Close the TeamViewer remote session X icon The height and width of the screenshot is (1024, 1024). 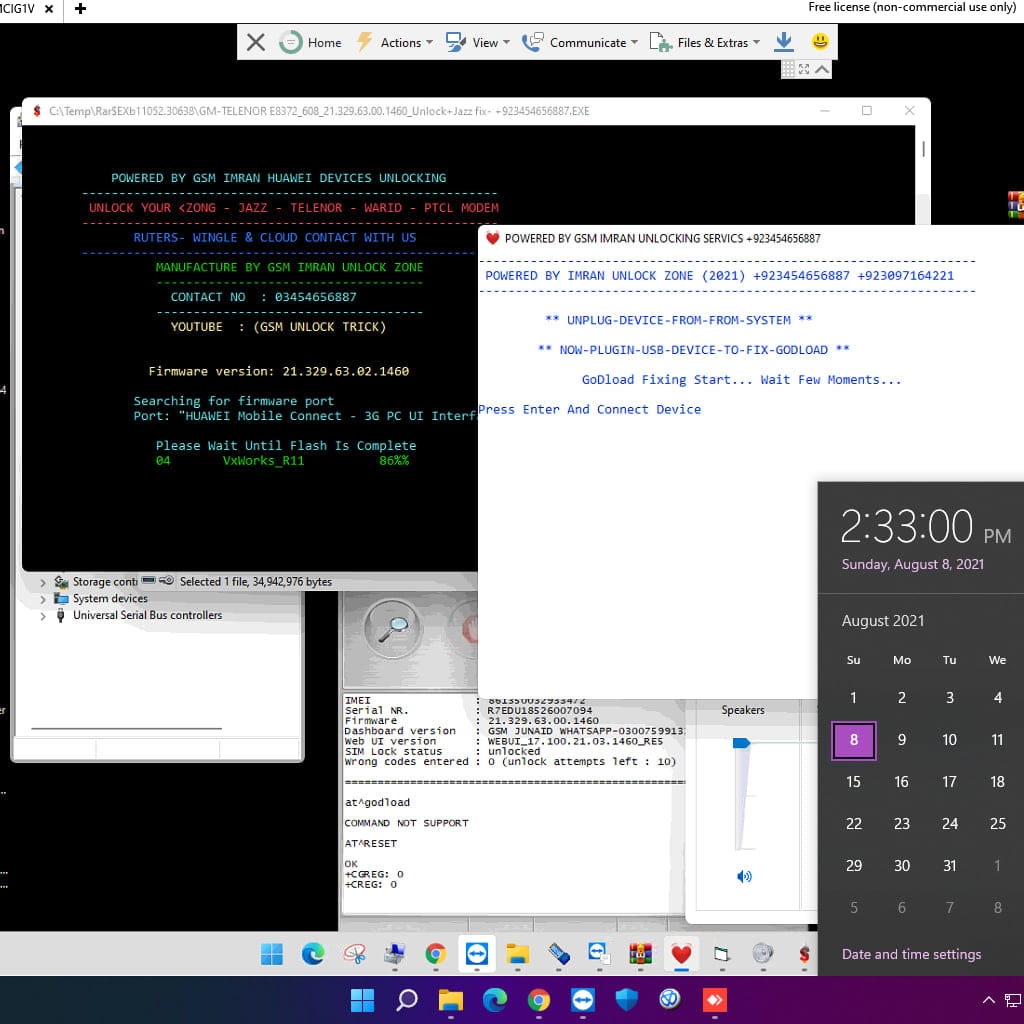coord(256,42)
